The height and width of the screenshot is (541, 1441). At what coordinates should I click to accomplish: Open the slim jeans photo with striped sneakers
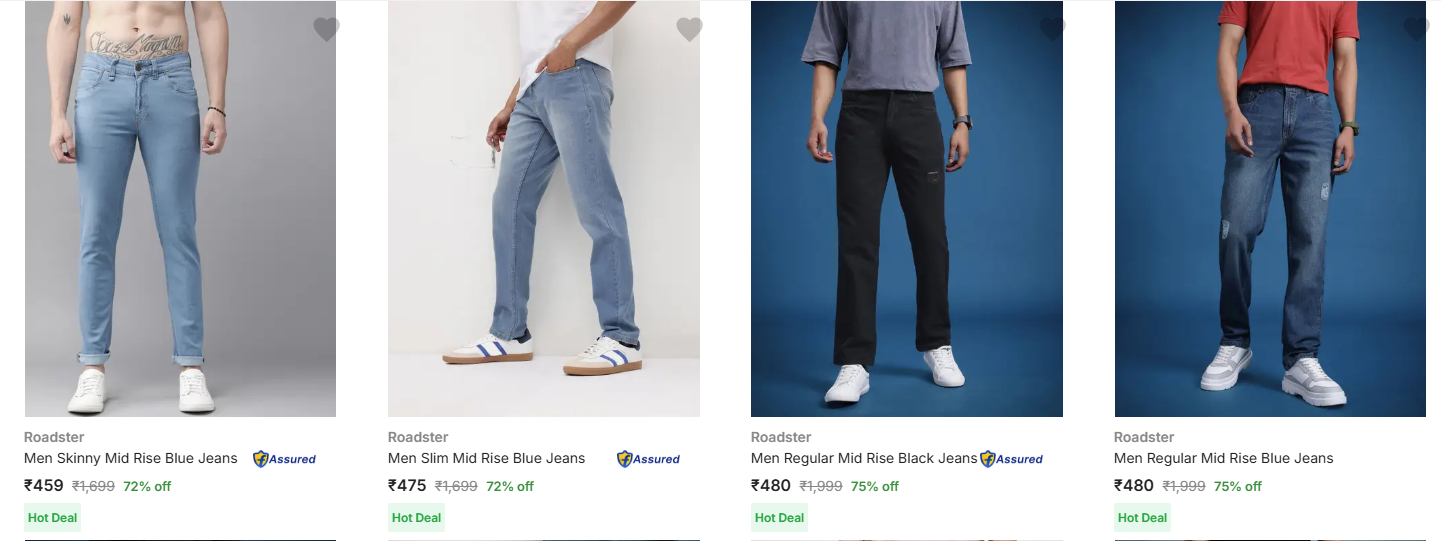544,210
